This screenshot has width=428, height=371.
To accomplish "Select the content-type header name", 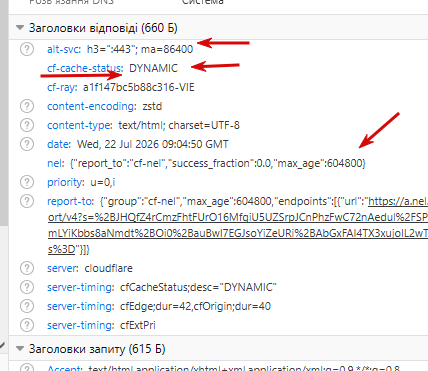I will coord(79,125).
